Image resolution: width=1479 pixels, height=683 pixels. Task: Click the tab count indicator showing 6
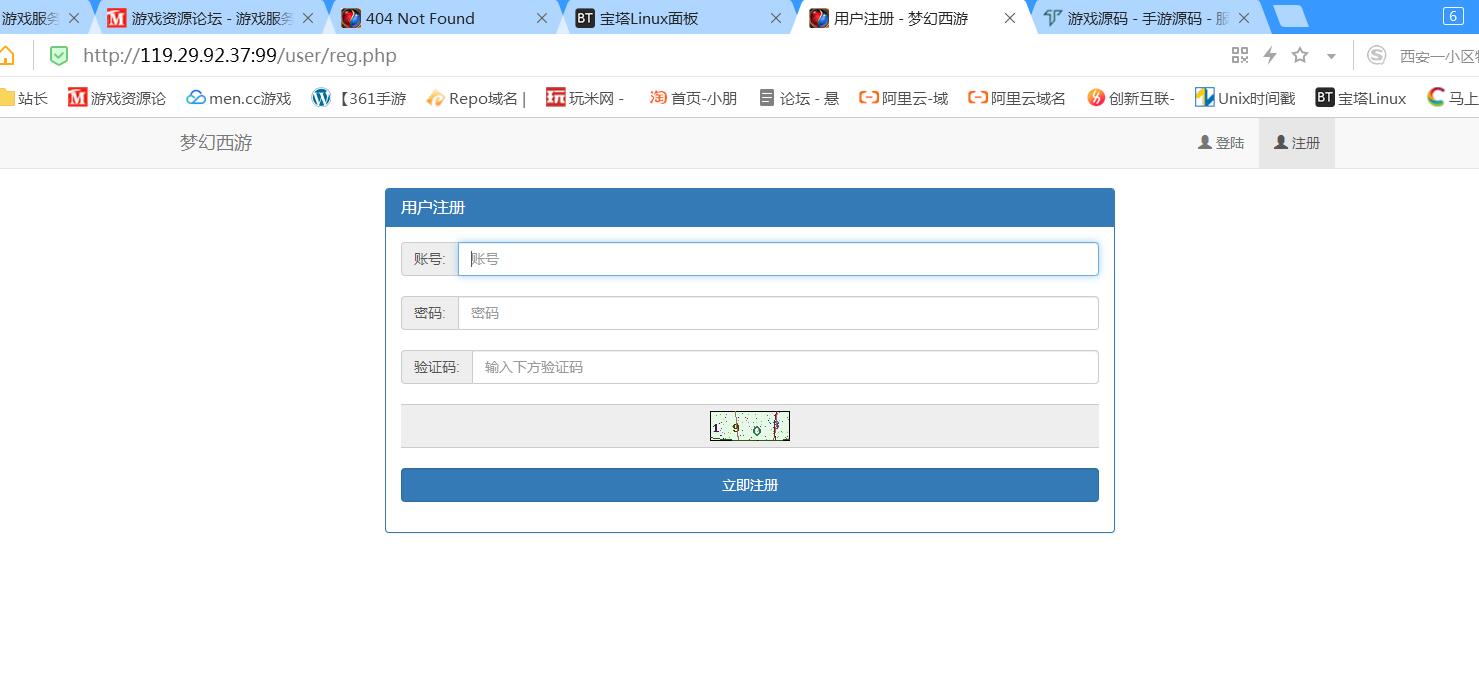tap(1453, 16)
